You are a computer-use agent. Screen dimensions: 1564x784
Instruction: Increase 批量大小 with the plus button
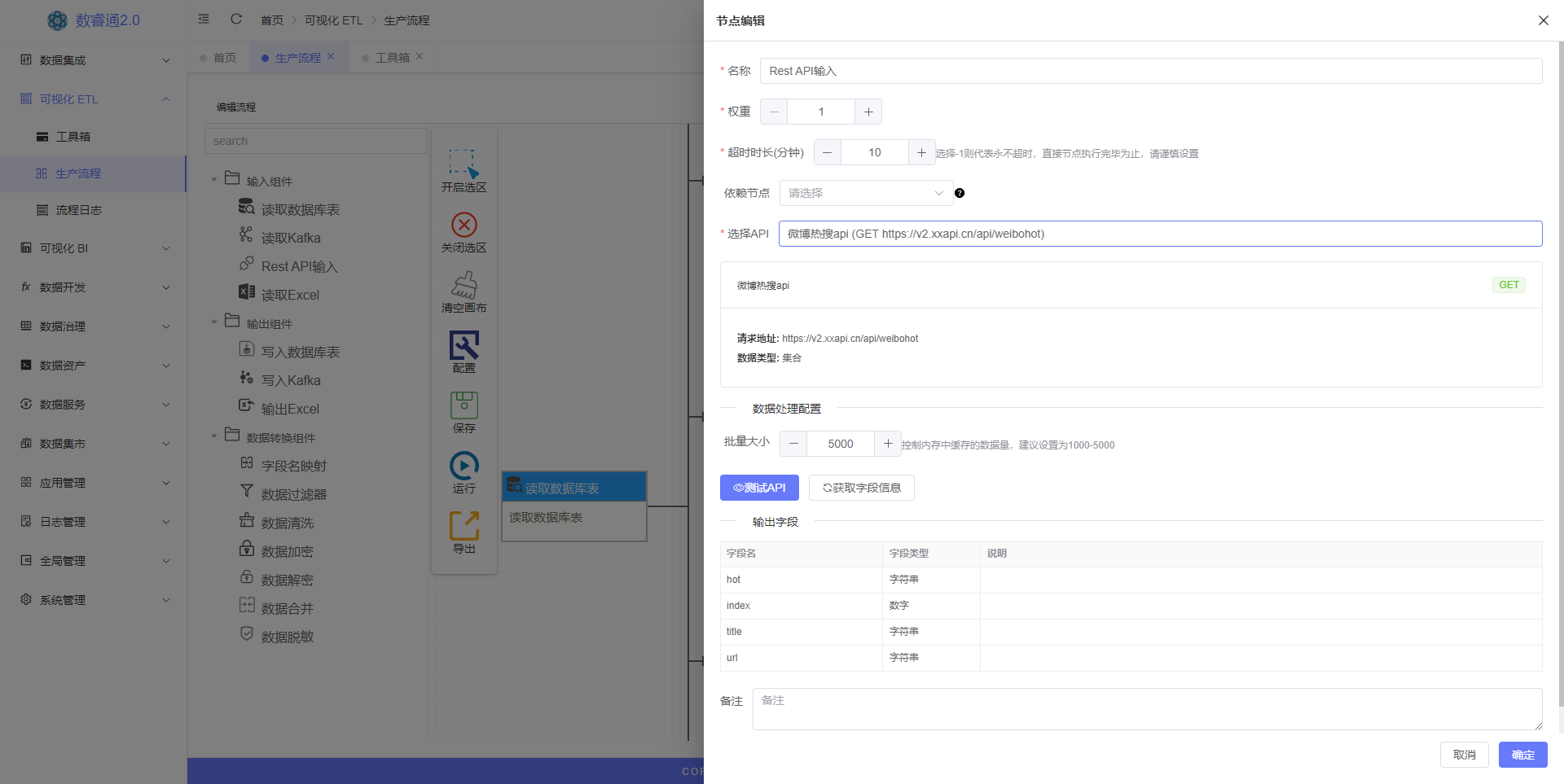click(888, 444)
